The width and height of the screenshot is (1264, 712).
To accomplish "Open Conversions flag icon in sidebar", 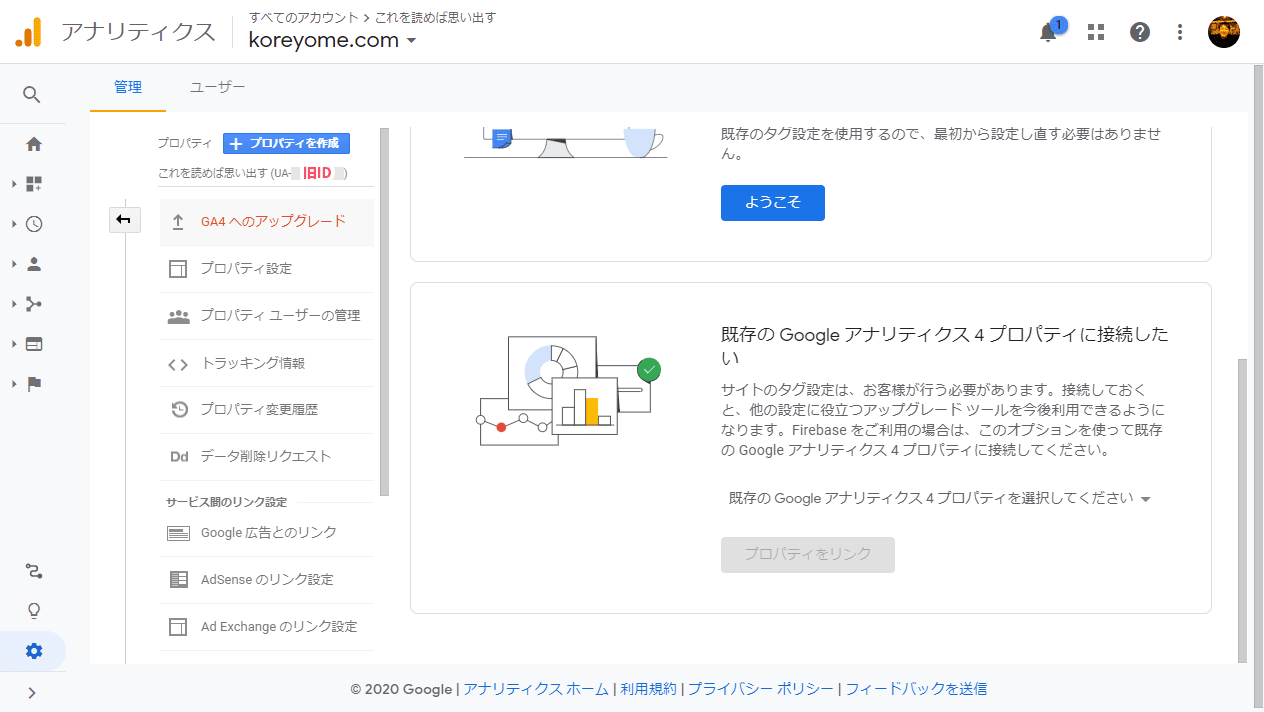I will click(x=34, y=384).
